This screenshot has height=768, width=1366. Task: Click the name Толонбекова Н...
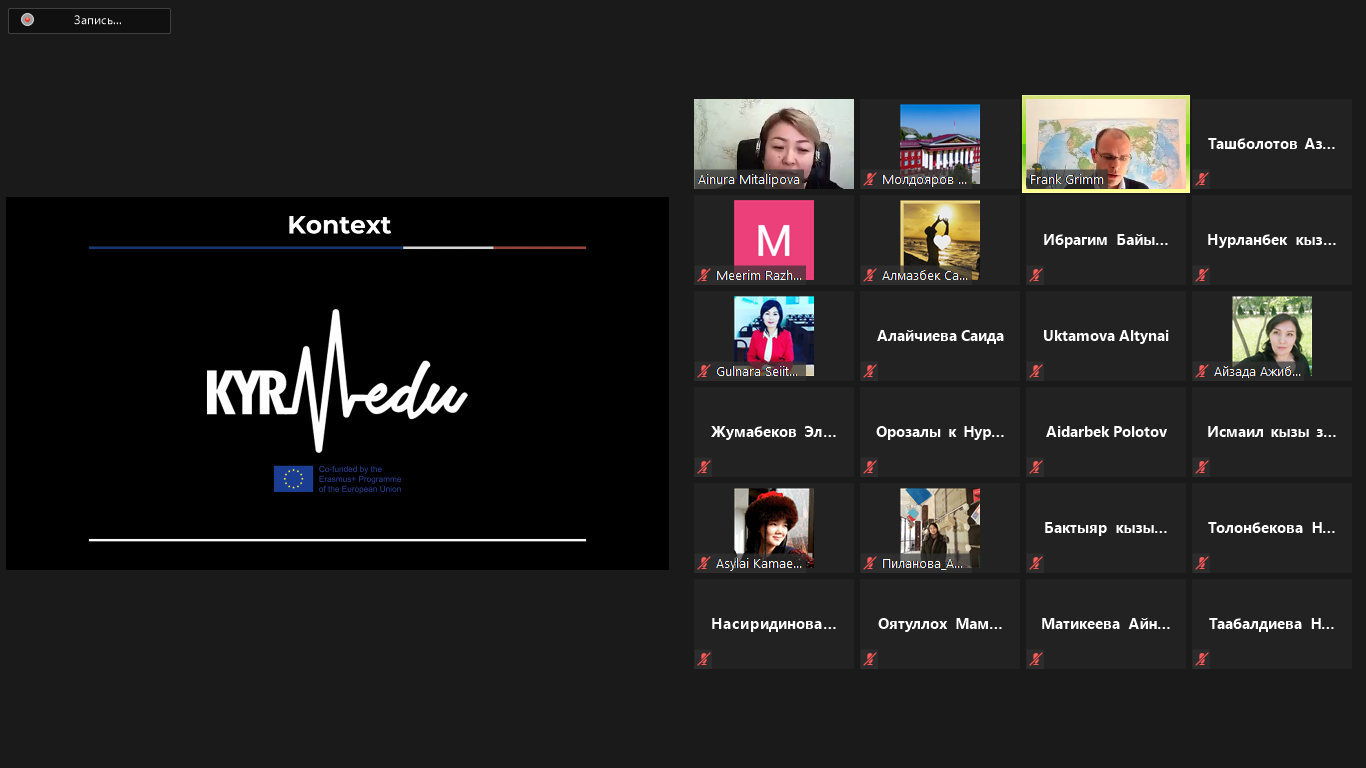point(1272,528)
